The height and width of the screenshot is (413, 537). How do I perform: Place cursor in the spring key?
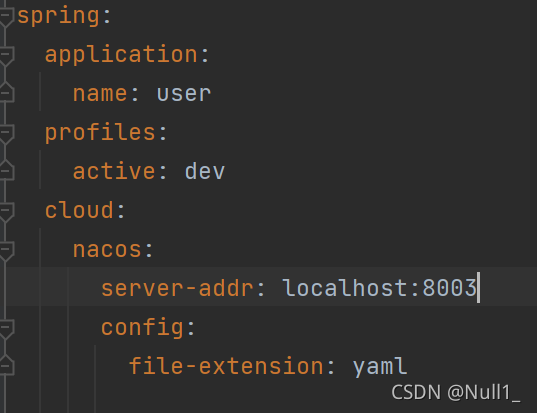(x=59, y=16)
